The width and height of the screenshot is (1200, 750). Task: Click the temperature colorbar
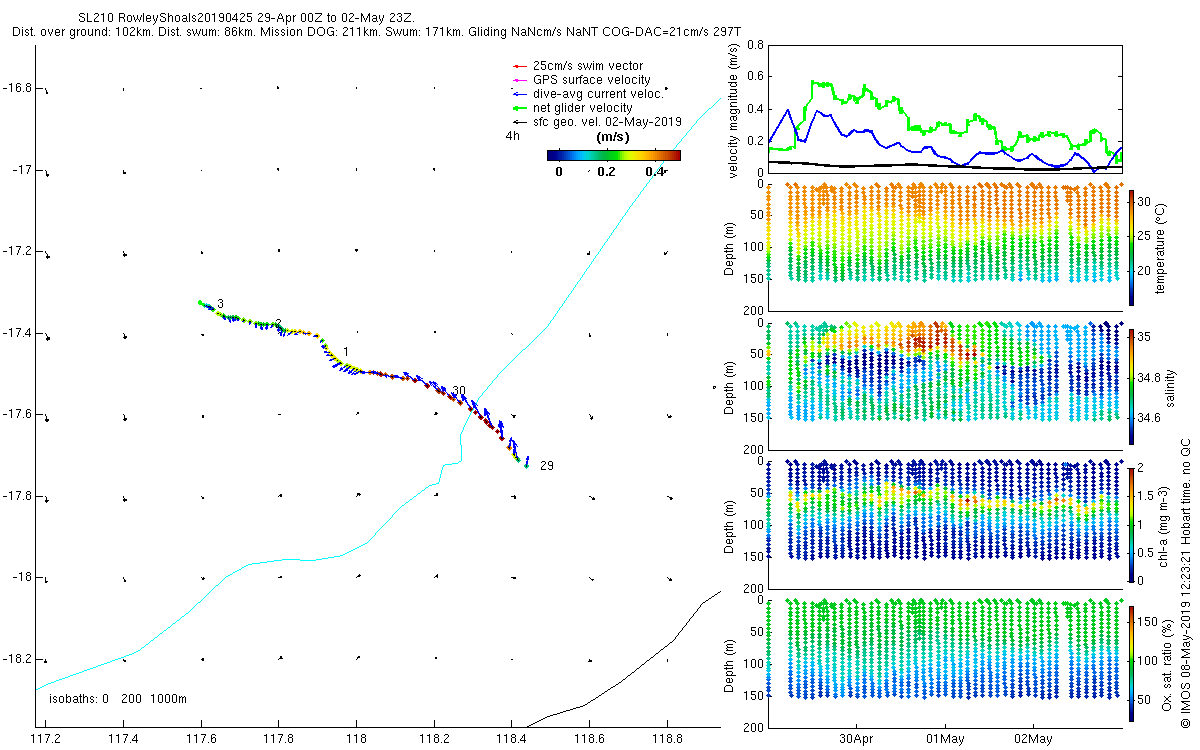click(1131, 248)
